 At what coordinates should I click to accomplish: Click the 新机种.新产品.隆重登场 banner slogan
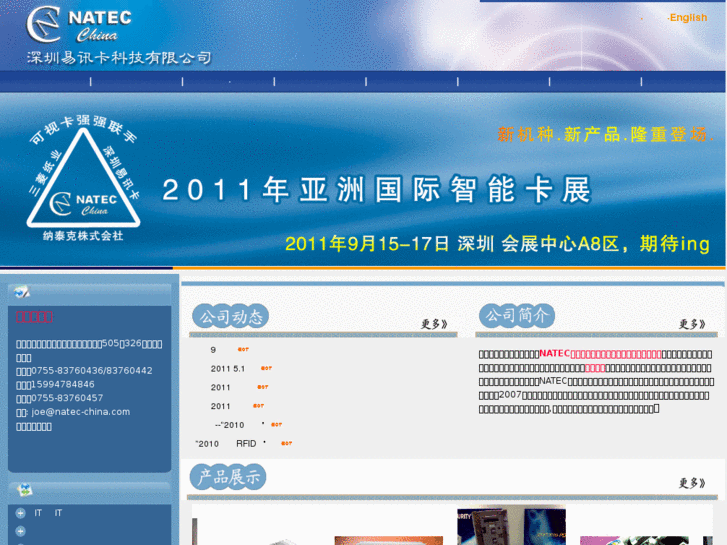pyautogui.click(x=606, y=135)
